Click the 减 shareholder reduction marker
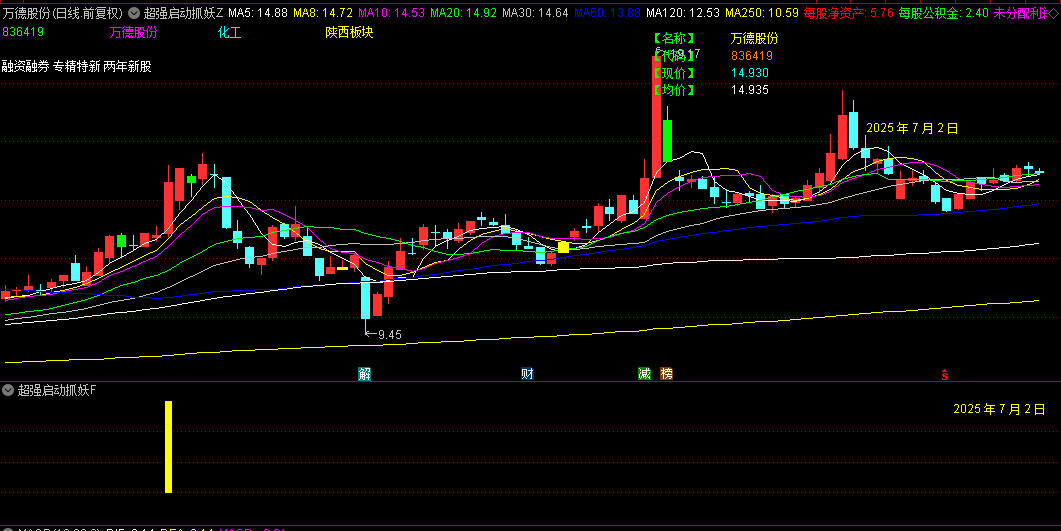 coord(644,373)
